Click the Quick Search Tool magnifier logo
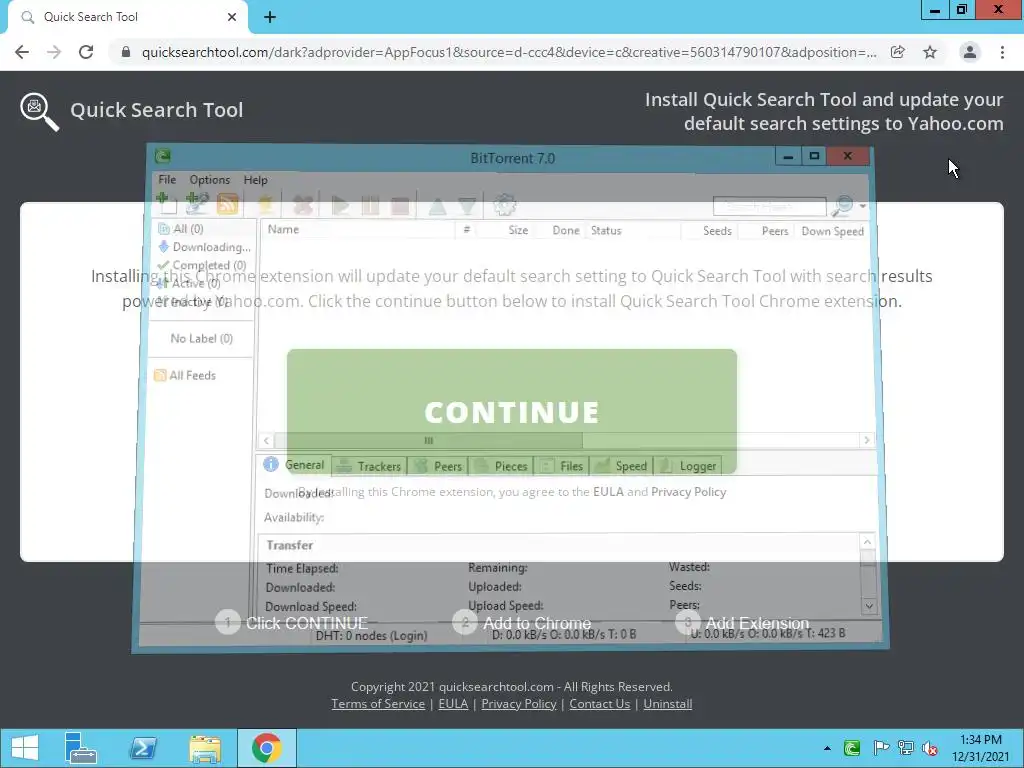1024x768 pixels. click(39, 112)
